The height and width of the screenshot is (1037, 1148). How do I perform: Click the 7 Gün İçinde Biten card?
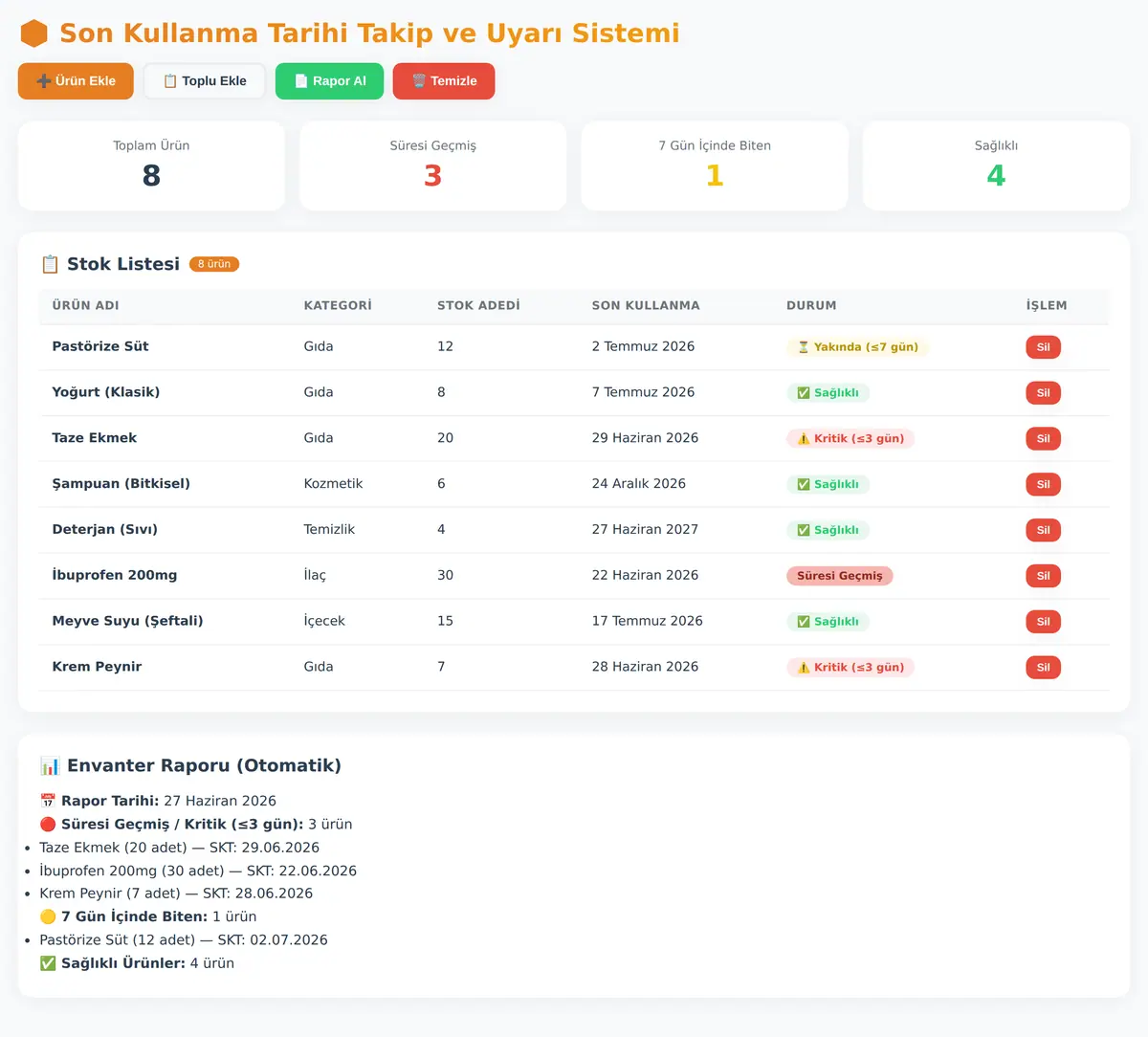pos(715,165)
